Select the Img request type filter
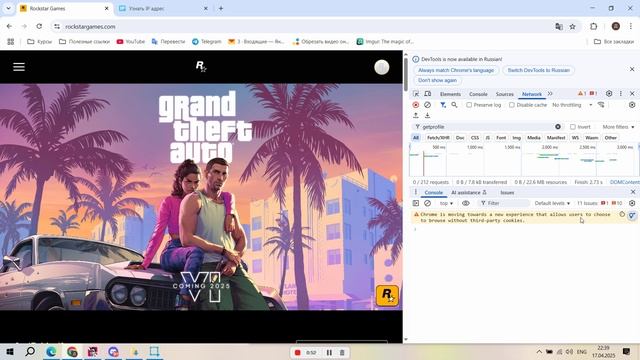640x360 pixels. click(x=517, y=138)
